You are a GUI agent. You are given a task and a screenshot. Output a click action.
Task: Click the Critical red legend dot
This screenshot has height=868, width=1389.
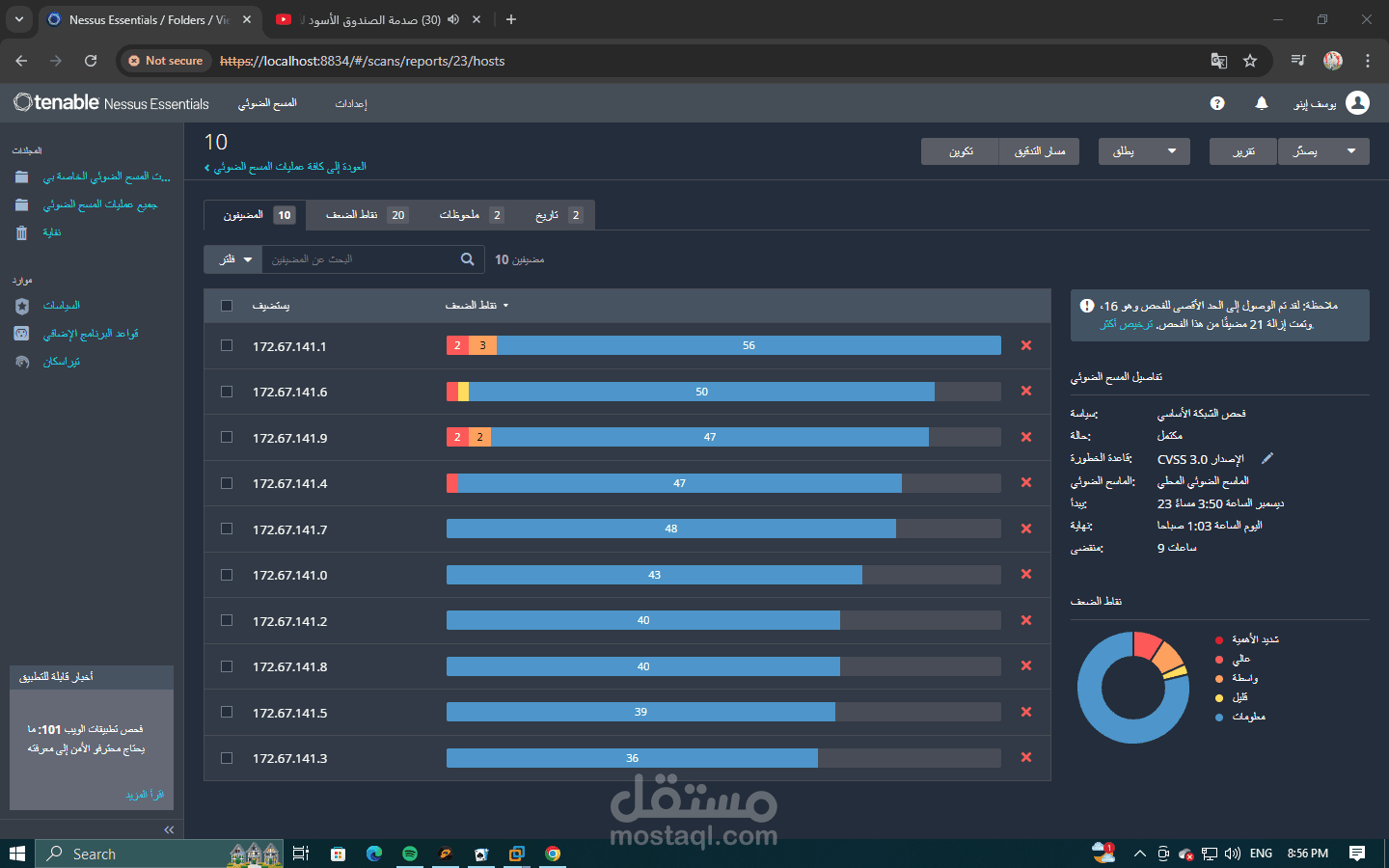pos(1219,639)
